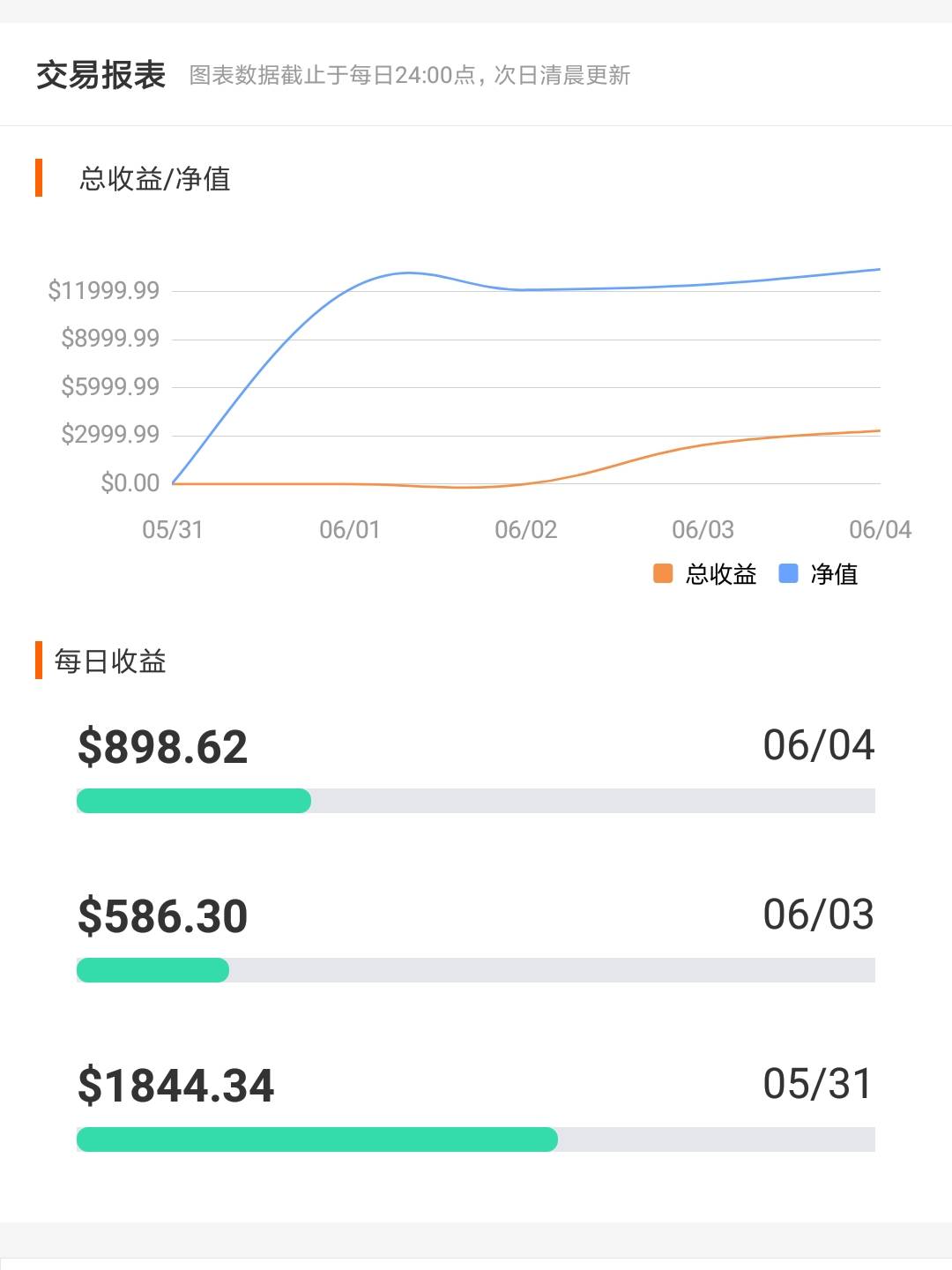Select the 总收益/净值 section header
The height and width of the screenshot is (1270, 952).
pos(154,179)
